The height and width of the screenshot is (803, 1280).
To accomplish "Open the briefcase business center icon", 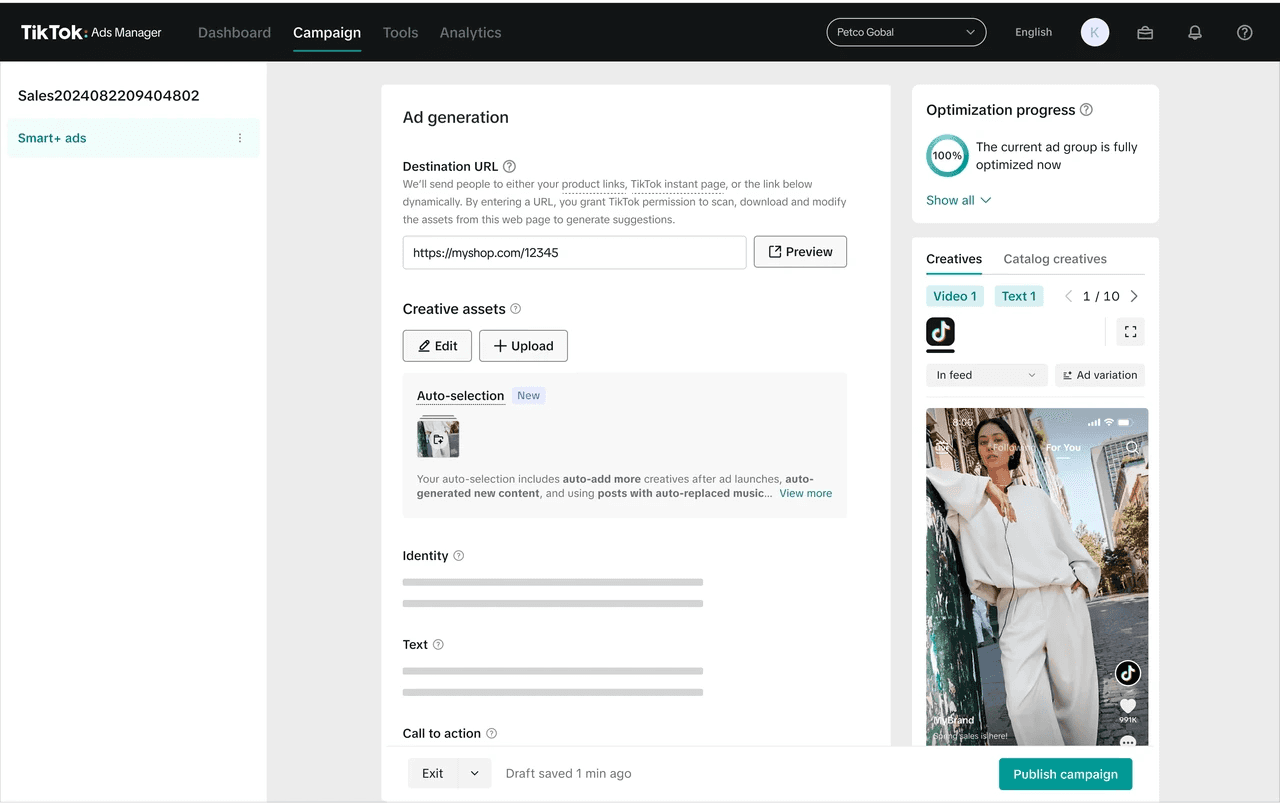I will (1145, 32).
